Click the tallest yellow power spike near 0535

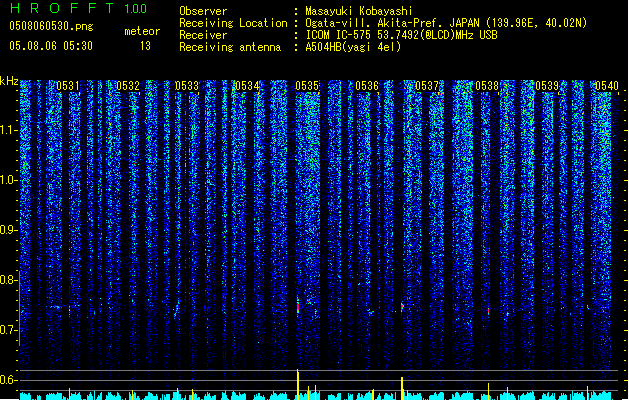[298, 384]
